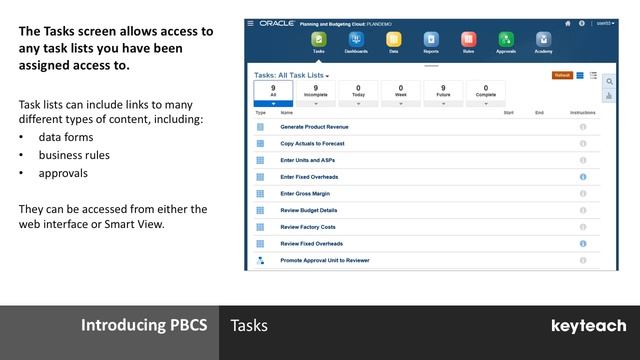Click the Instructions column header
This screenshot has width=640, height=360.
[x=582, y=113]
